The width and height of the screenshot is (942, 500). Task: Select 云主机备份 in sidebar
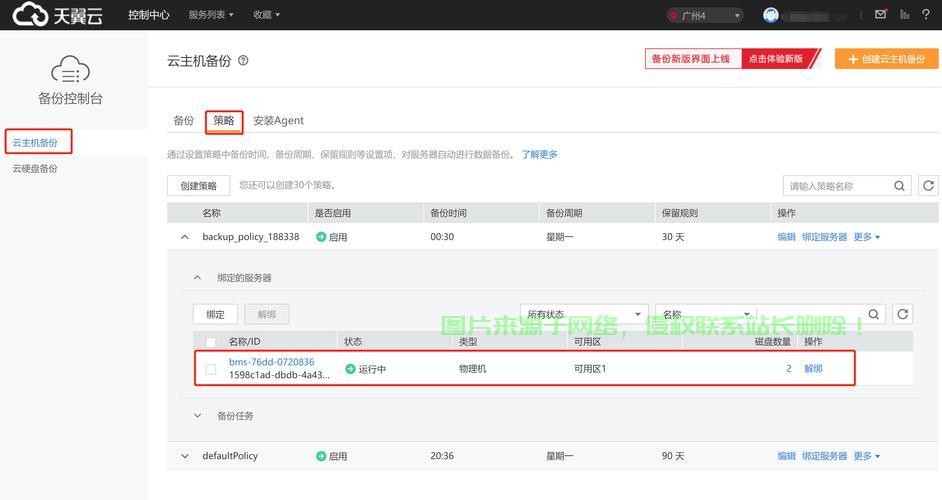pos(35,142)
